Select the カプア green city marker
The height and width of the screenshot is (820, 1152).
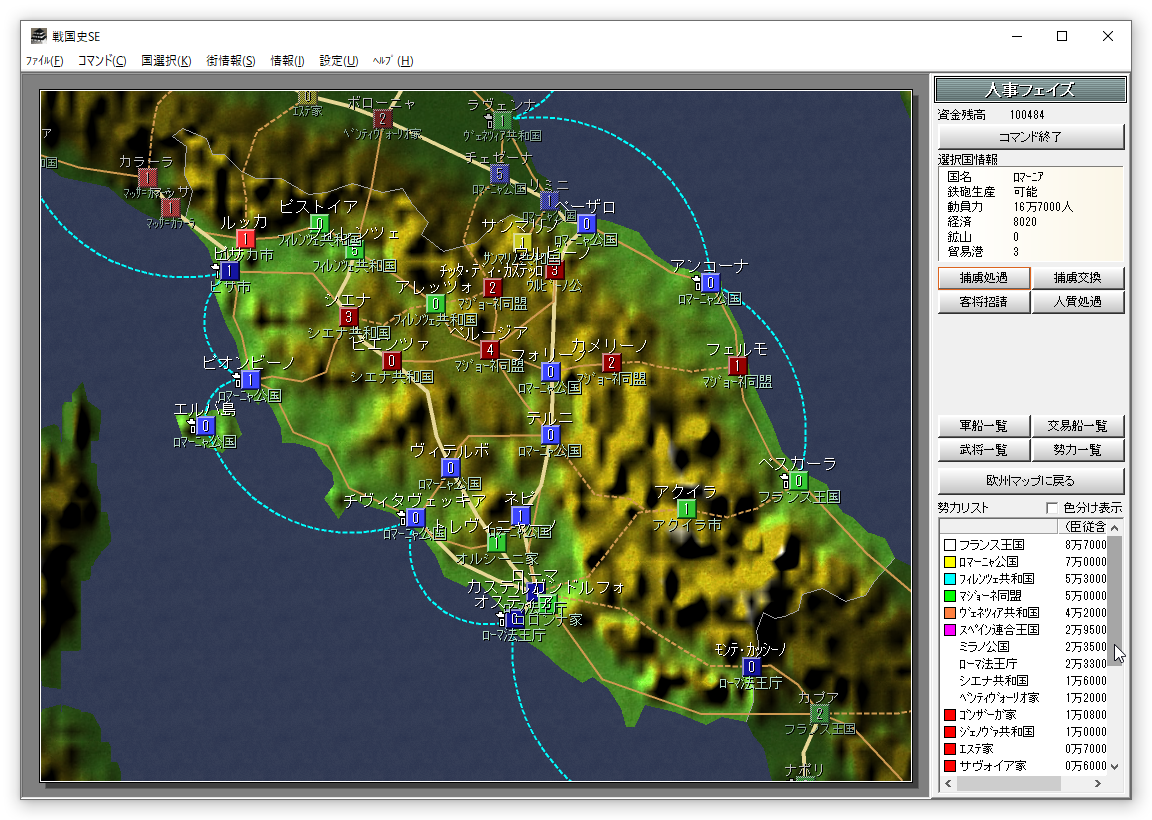pyautogui.click(x=819, y=713)
